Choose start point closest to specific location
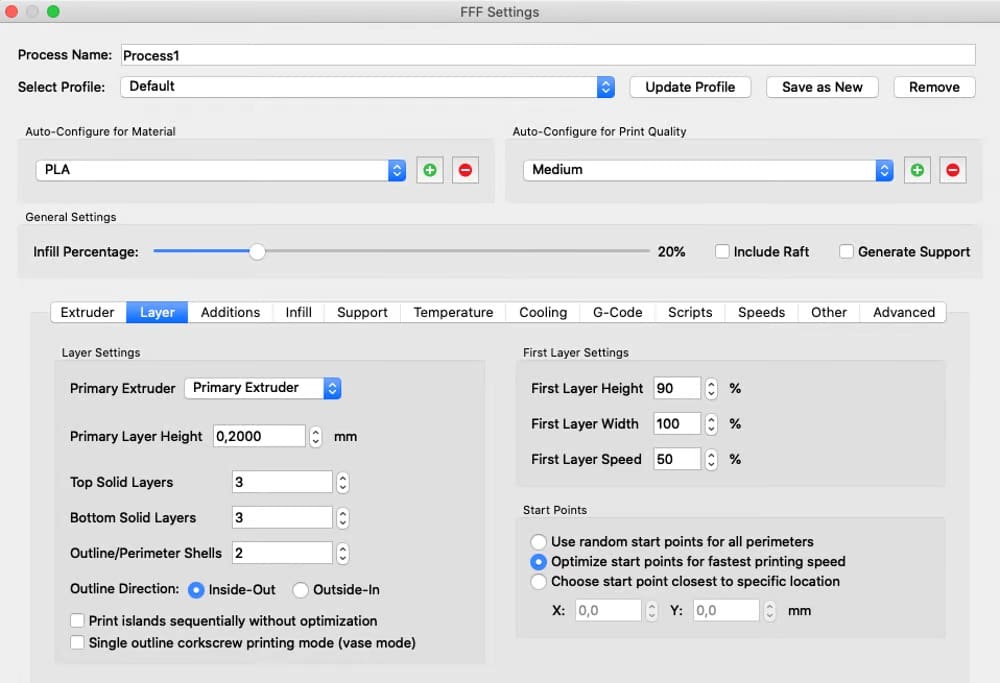This screenshot has width=1000, height=683. coord(538,581)
